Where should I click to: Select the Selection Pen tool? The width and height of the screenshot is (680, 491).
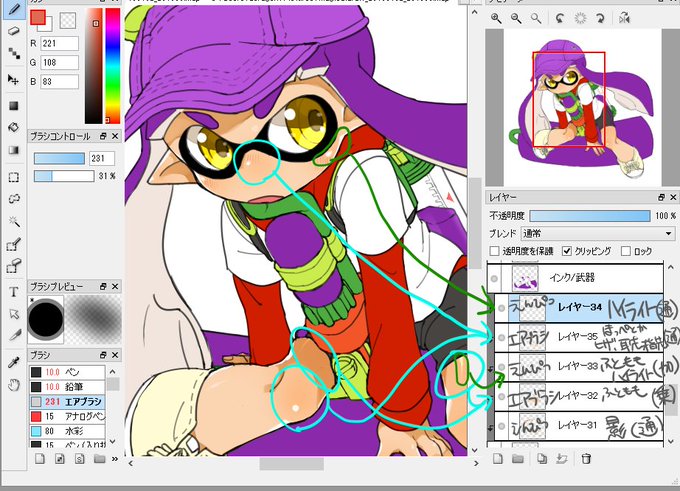[x=13, y=245]
